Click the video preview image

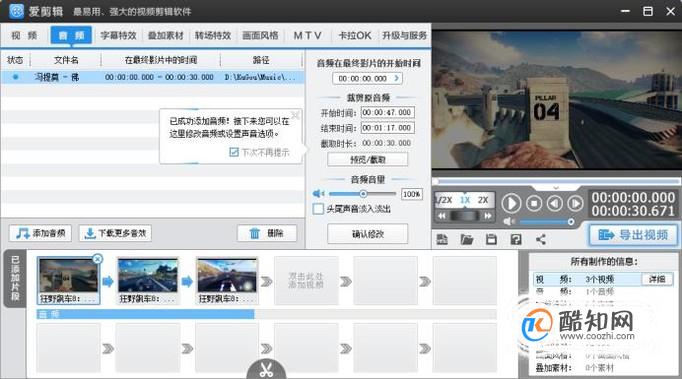pos(557,100)
